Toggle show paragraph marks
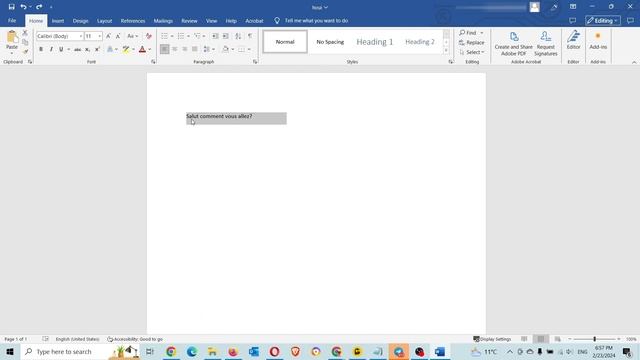Viewport: 640px width, 360px height. click(x=250, y=36)
